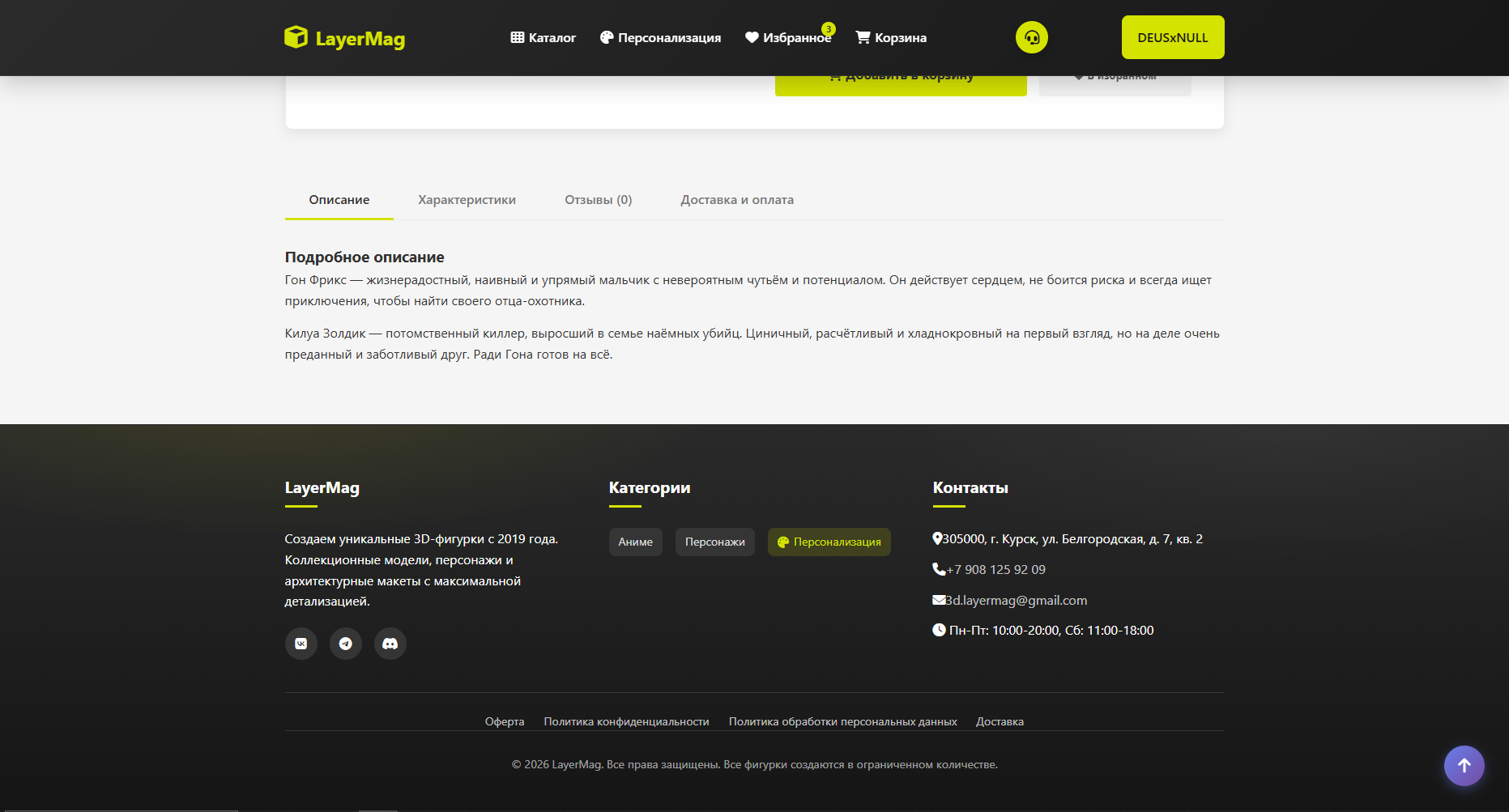
Task: Open the Каталог menu item
Action: [x=543, y=37]
